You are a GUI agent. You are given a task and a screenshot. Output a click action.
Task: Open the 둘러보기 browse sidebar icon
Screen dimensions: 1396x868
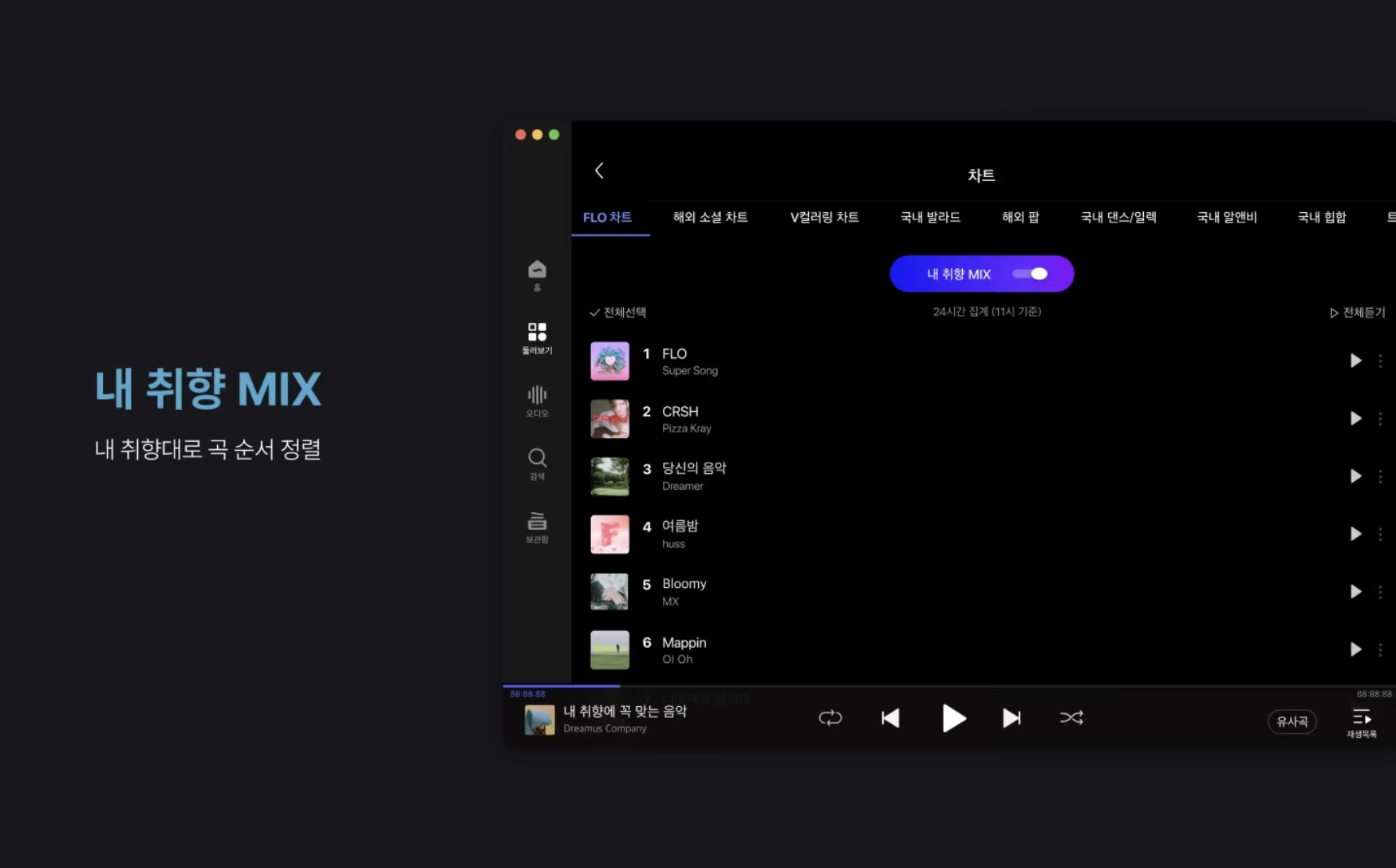tap(537, 338)
